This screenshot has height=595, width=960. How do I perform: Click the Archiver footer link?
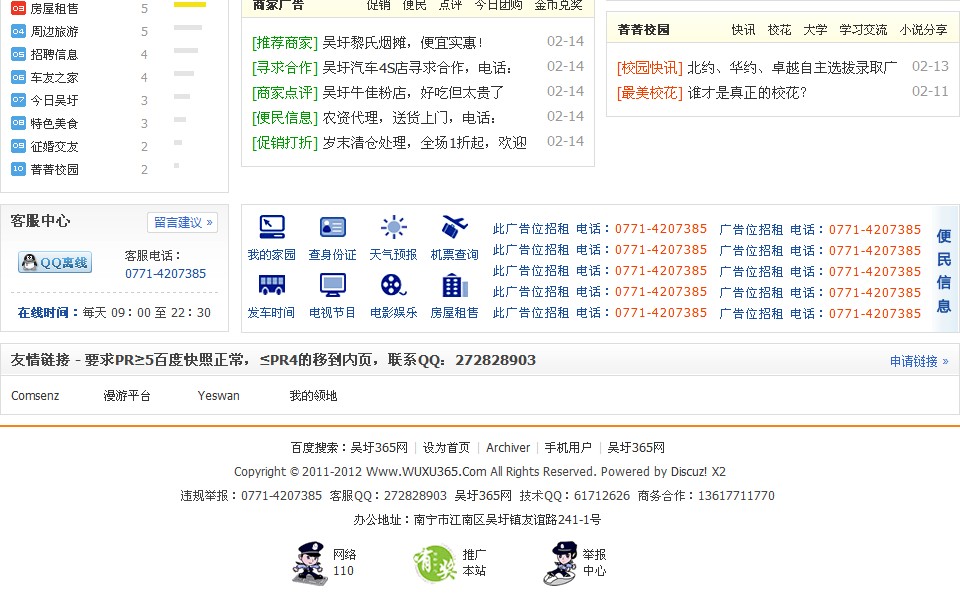(508, 447)
